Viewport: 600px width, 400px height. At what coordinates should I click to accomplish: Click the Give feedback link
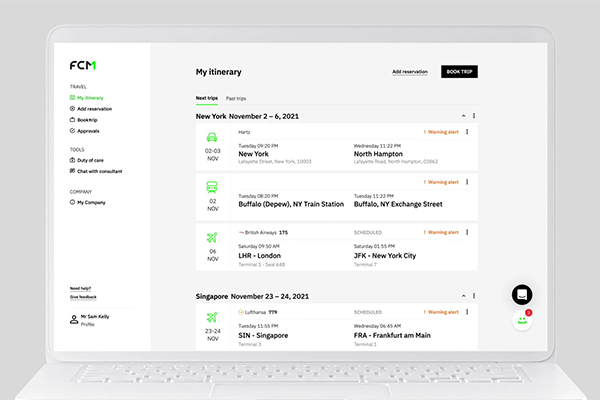click(x=83, y=297)
